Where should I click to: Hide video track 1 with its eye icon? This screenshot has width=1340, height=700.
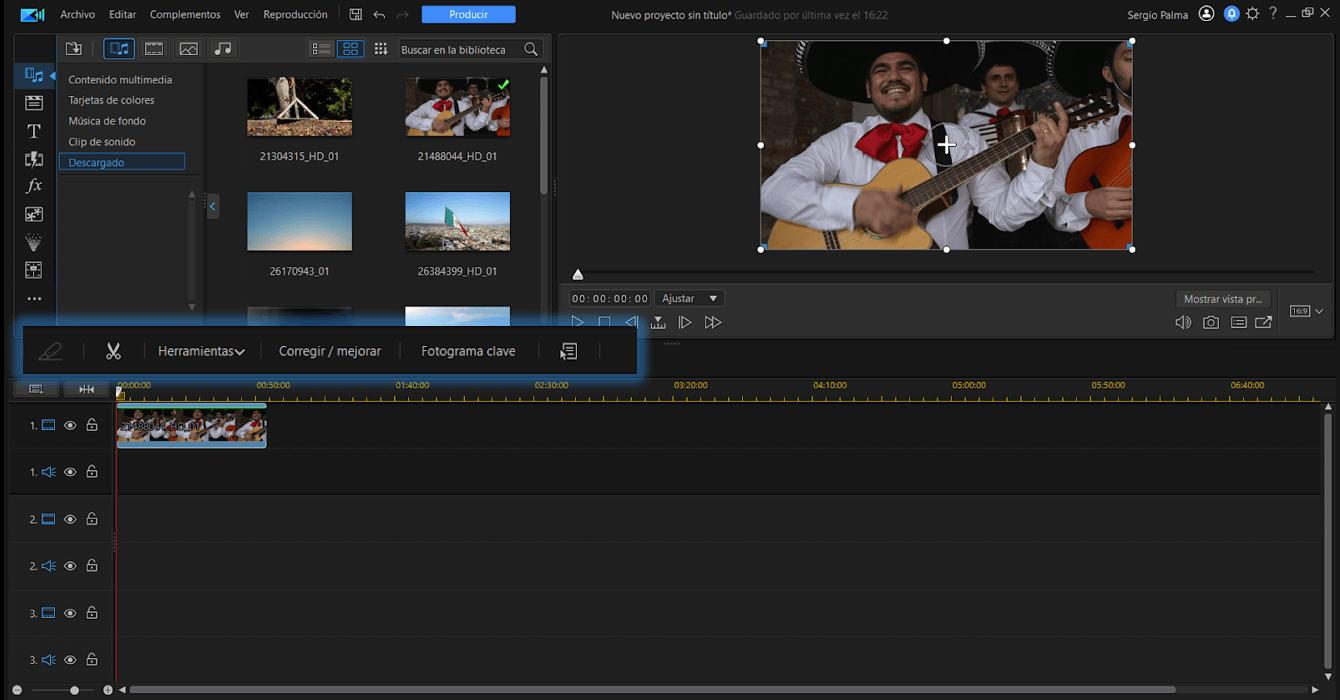[x=70, y=425]
